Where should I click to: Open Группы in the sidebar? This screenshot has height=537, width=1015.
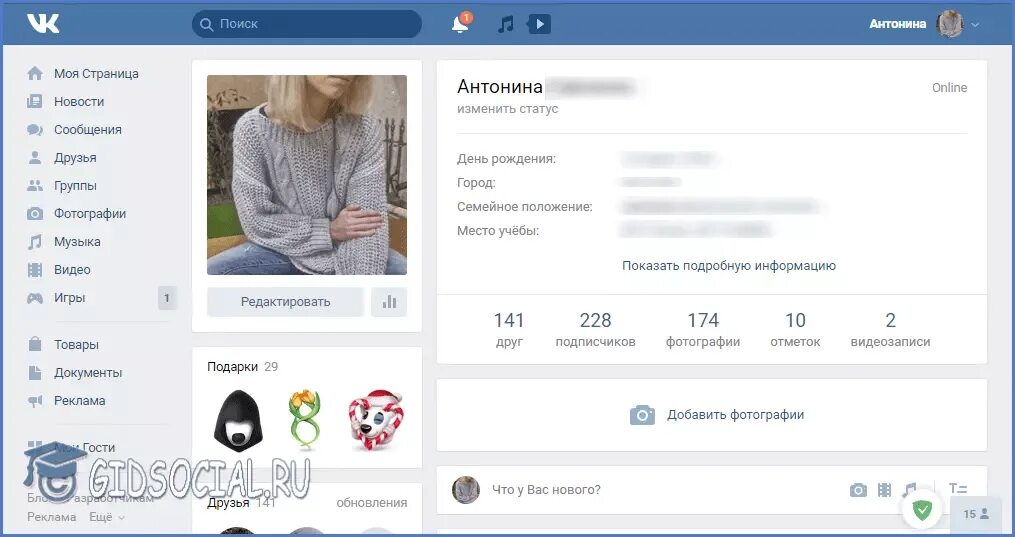coord(75,186)
